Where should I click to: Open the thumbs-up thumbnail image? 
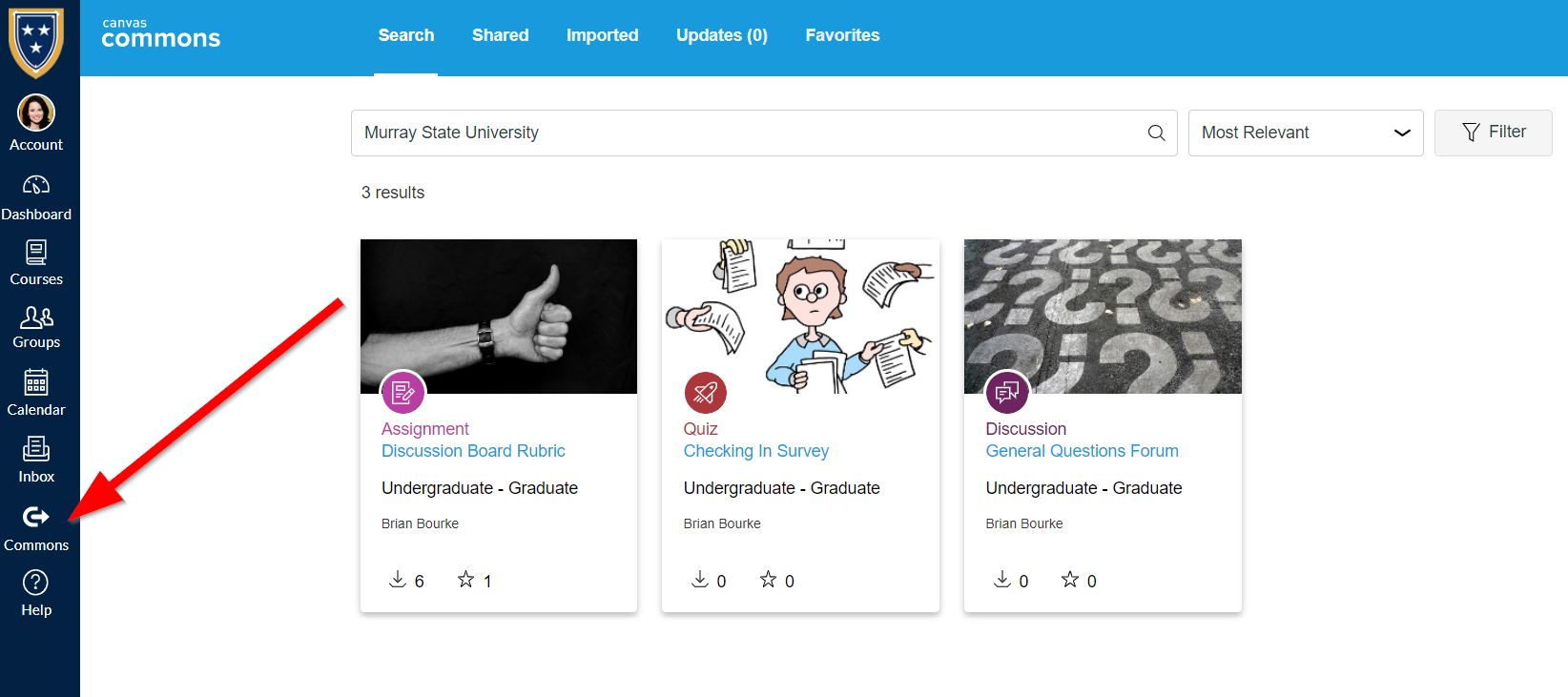coord(499,317)
